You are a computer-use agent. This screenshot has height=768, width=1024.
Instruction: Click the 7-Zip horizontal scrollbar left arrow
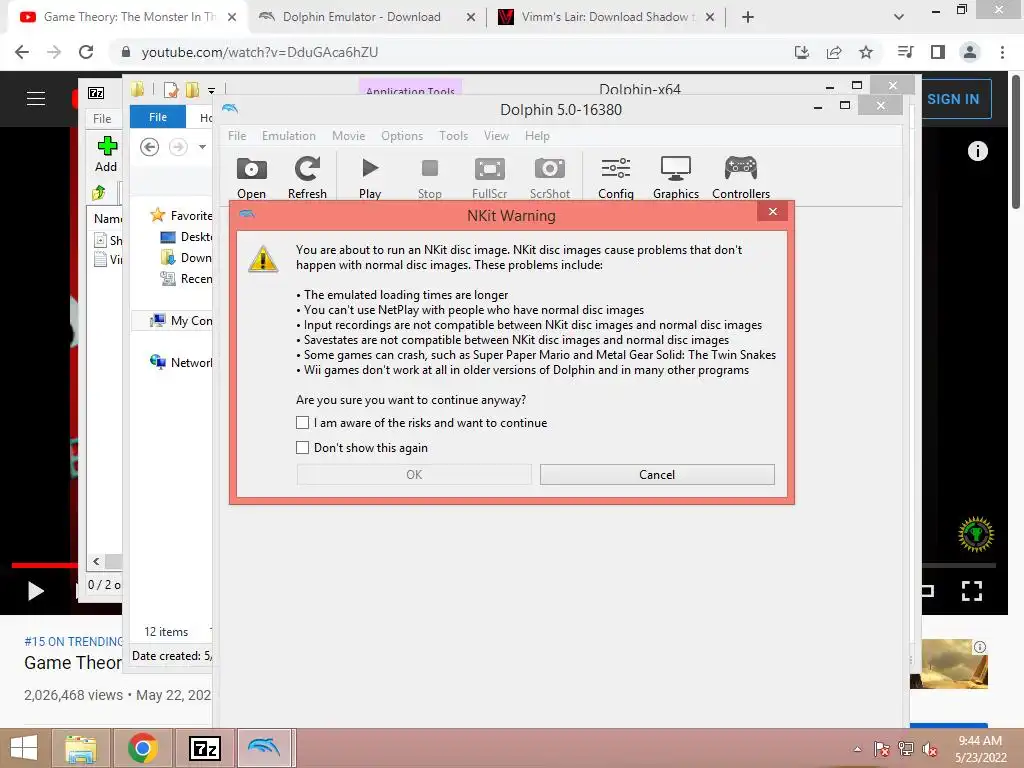point(97,561)
